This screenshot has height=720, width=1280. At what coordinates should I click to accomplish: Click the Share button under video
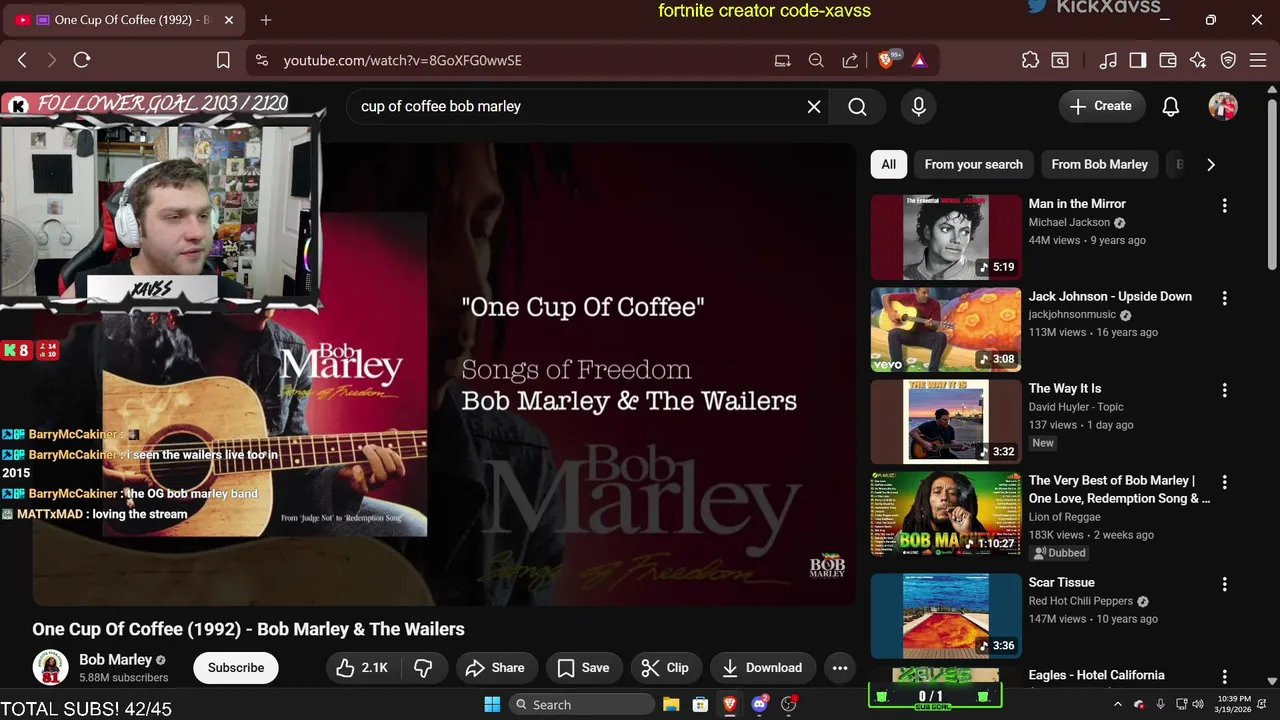pos(495,668)
